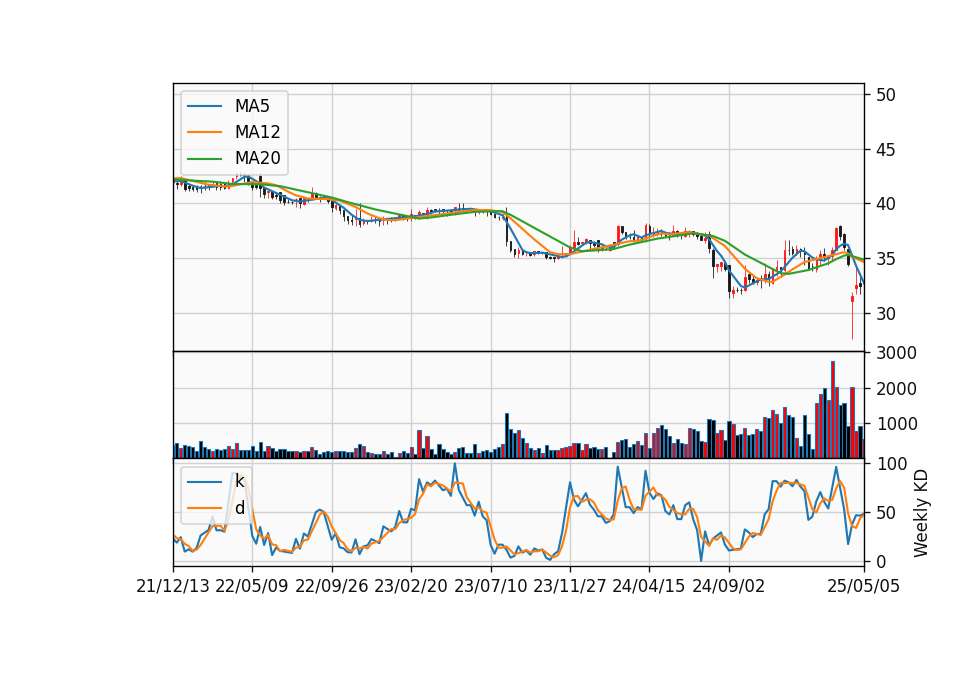Click the 23/02/20 date label
Viewport: 960px width, 690px height.
(411, 587)
